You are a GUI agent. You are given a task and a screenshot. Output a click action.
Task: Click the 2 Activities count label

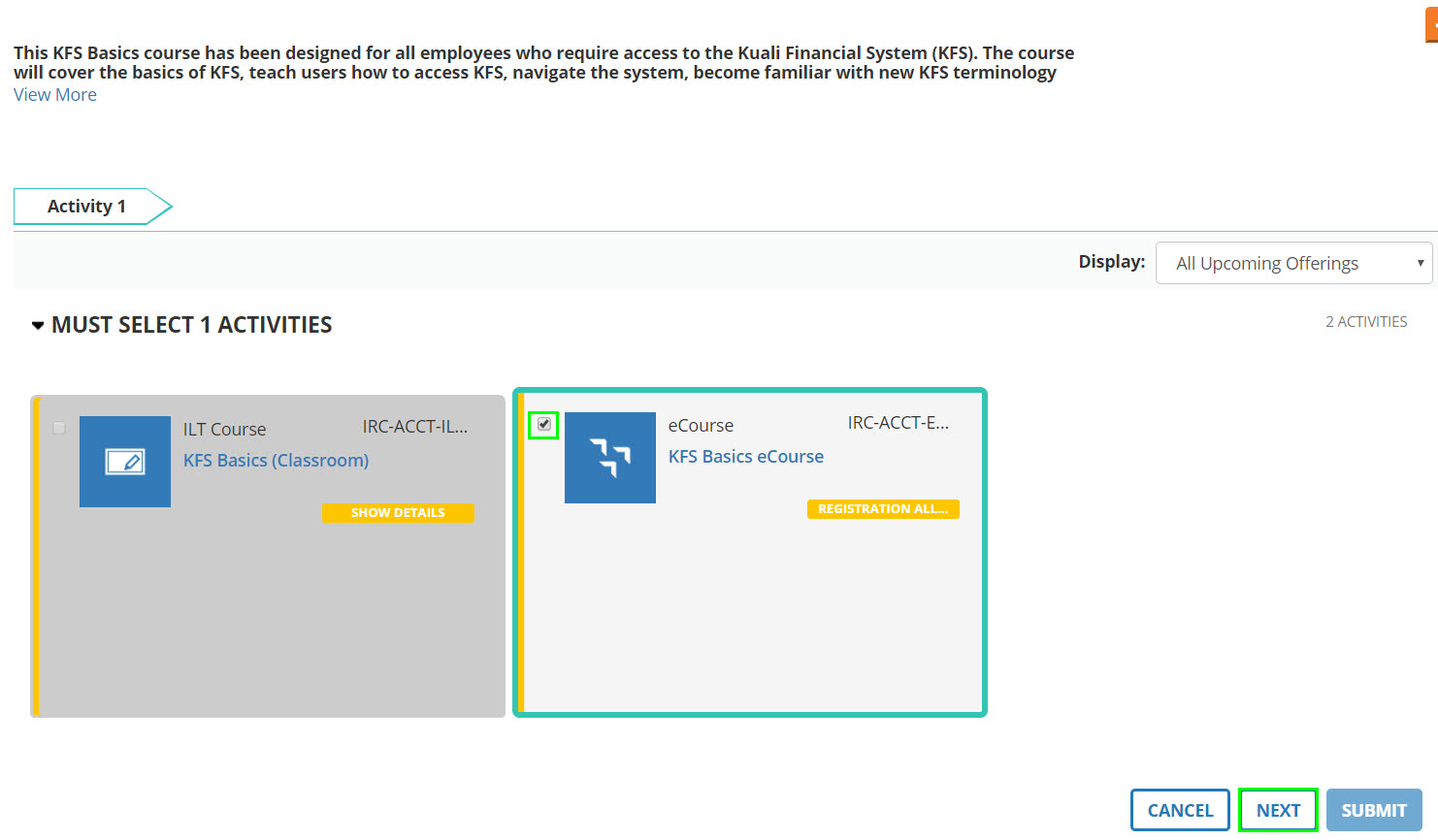tap(1365, 322)
